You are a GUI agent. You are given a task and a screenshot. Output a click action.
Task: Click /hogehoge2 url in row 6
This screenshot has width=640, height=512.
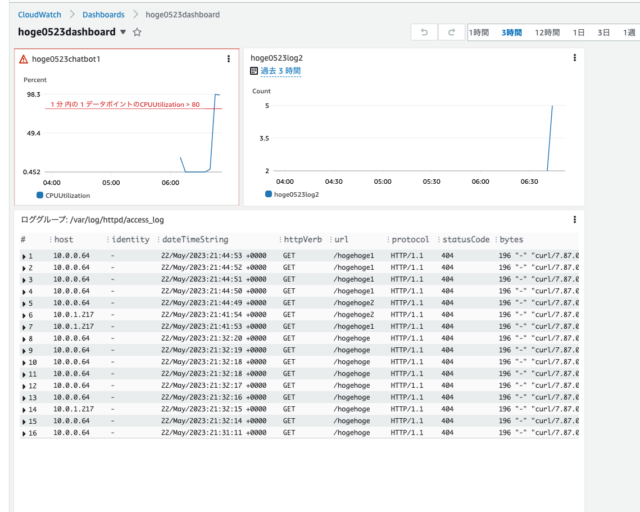pyautogui.click(x=353, y=315)
